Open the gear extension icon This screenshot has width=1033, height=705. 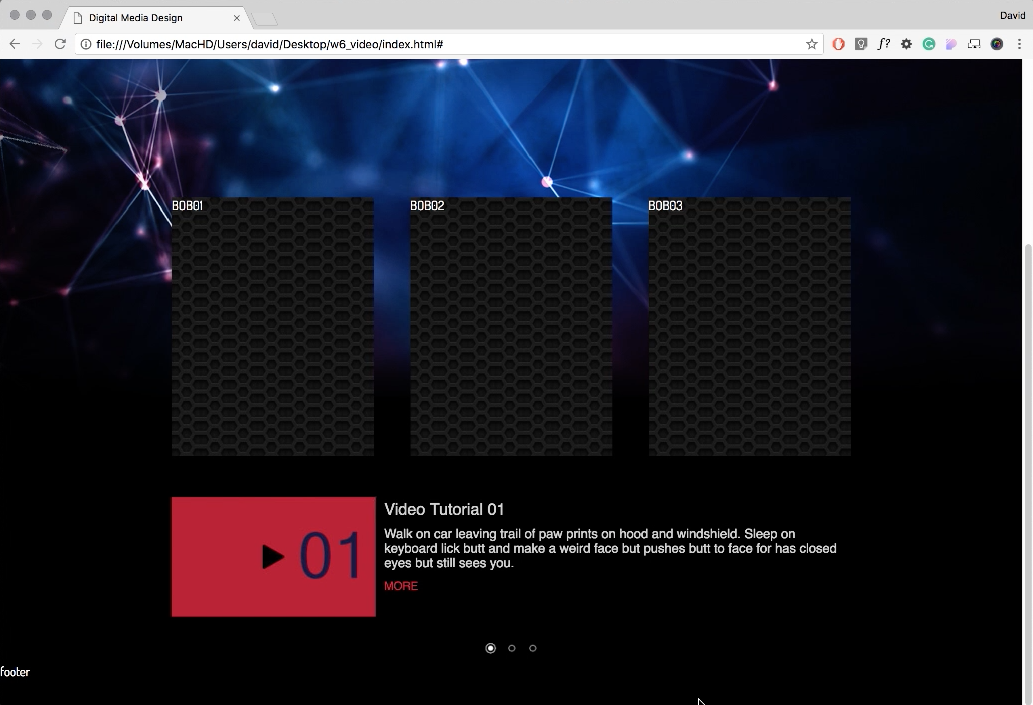tap(906, 44)
